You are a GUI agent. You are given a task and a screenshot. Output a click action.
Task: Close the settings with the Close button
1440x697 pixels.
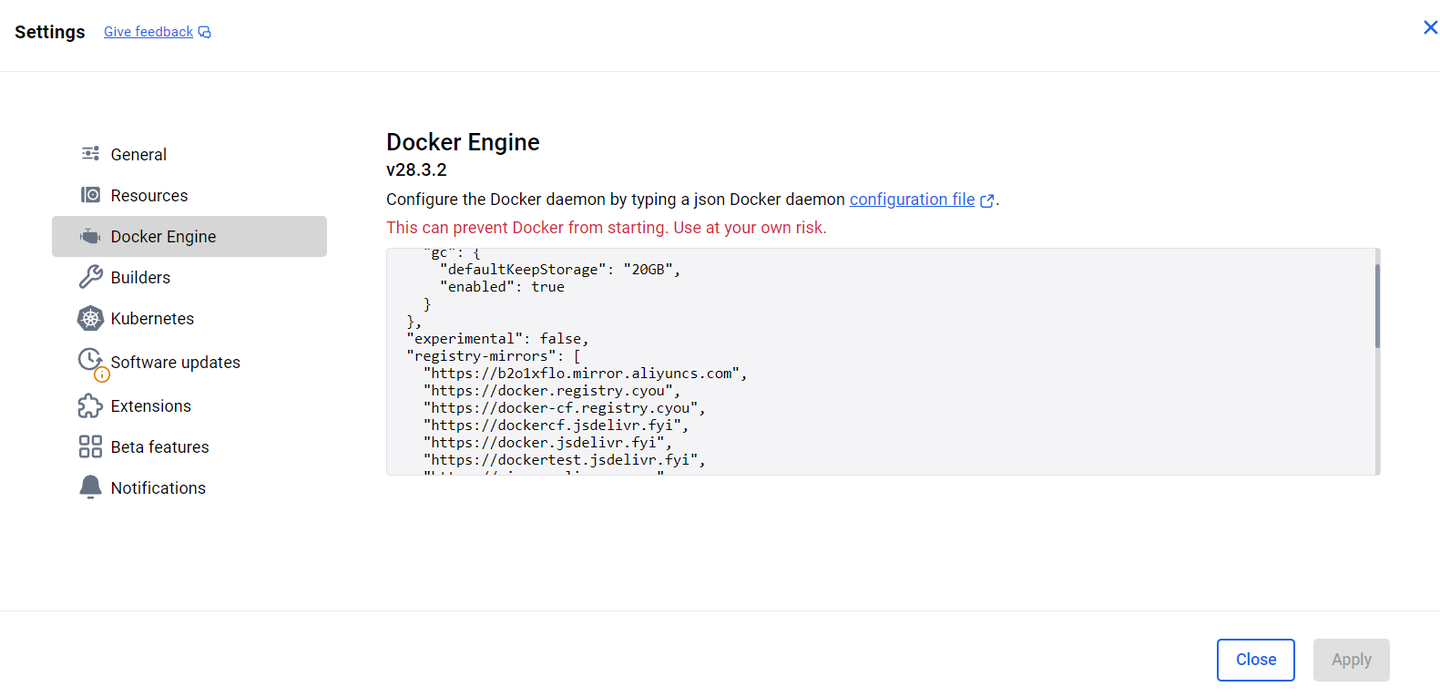click(x=1255, y=660)
